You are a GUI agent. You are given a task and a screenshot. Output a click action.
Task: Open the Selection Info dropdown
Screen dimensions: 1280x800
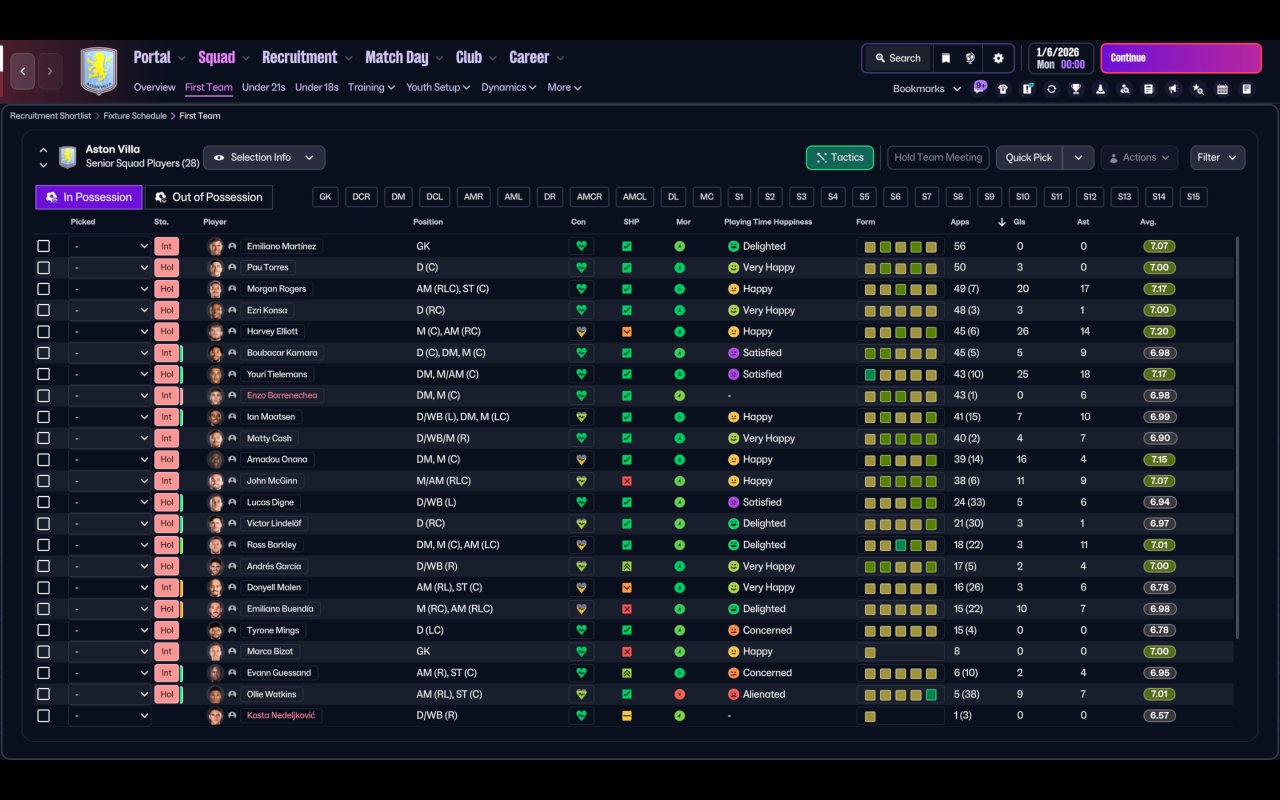(264, 158)
